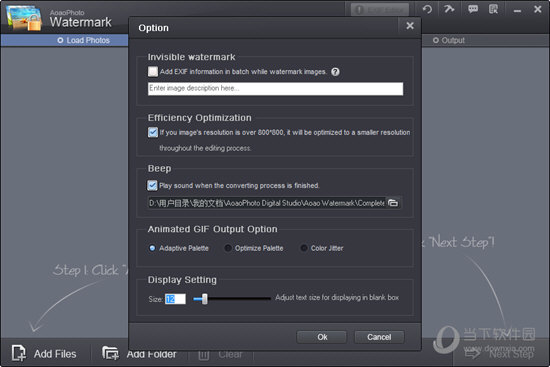This screenshot has width=550, height=367.
Task: Click the blurred button at the top of the main window
Action: (x=380, y=10)
